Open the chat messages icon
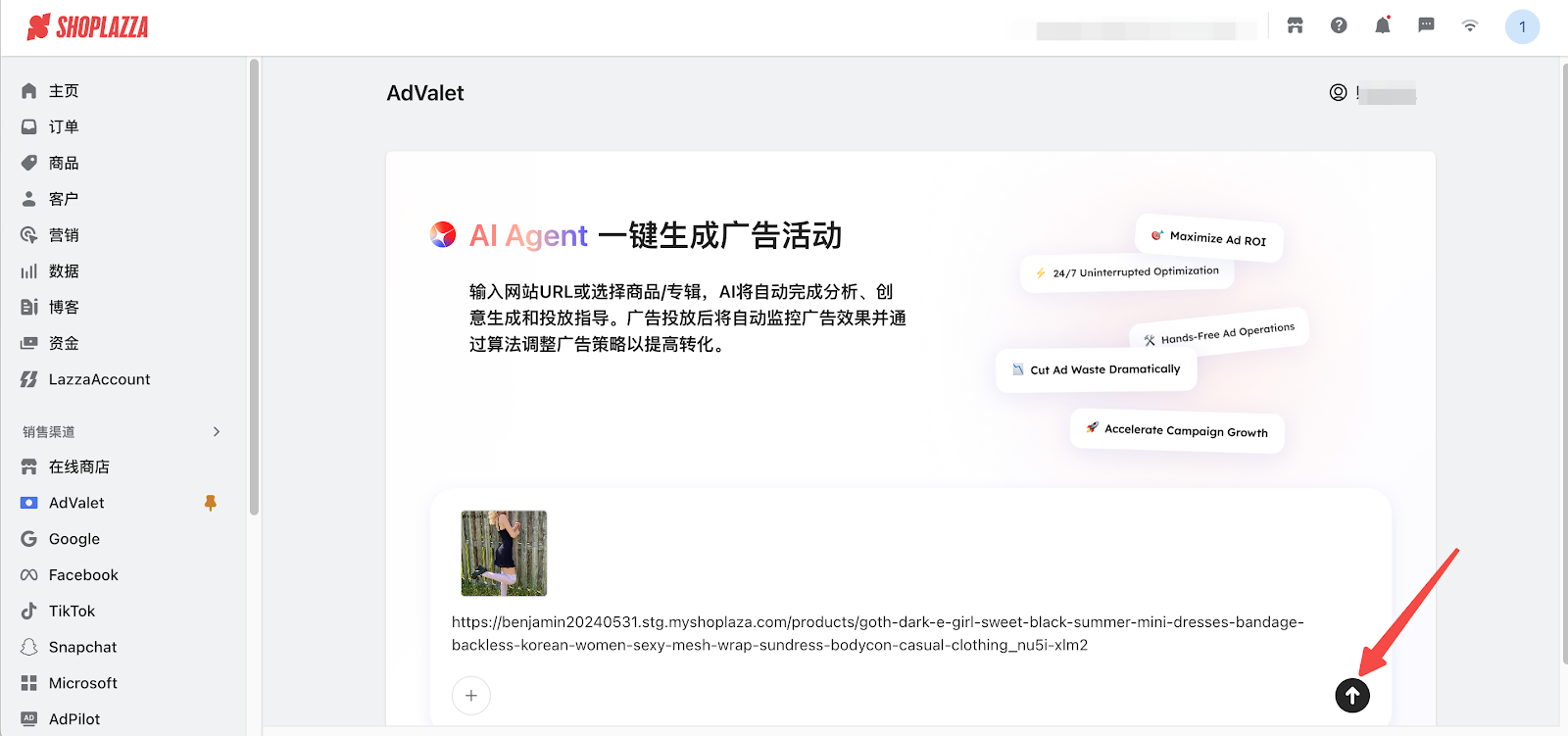This screenshot has width=1568, height=736. click(1426, 25)
